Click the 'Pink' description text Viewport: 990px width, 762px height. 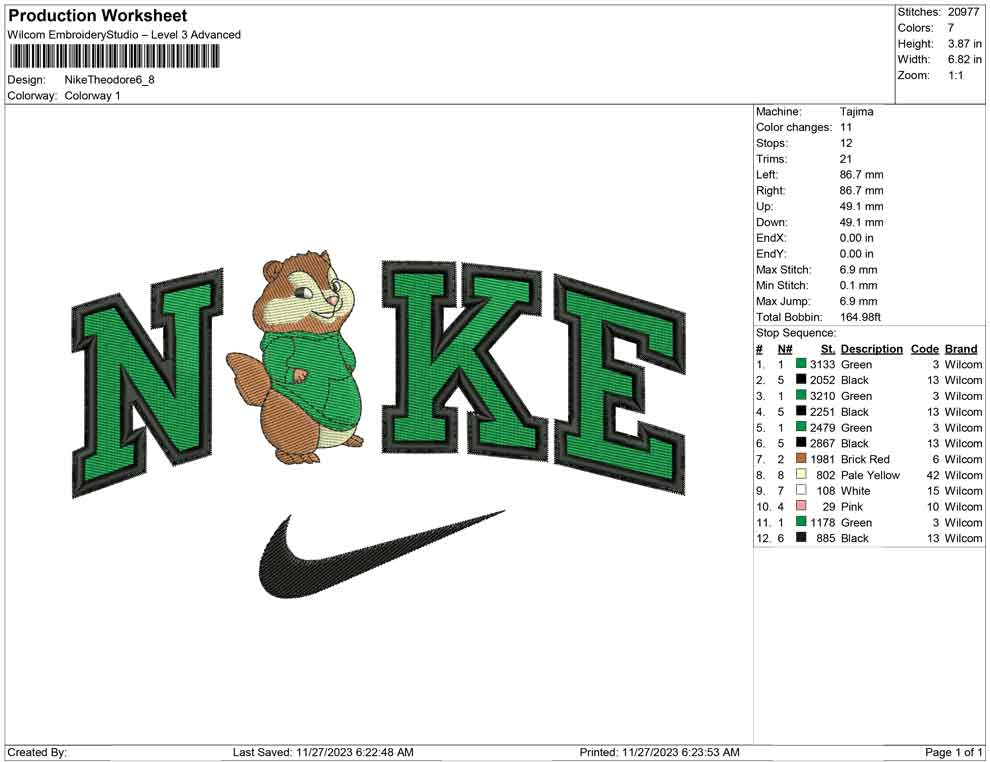click(x=852, y=506)
